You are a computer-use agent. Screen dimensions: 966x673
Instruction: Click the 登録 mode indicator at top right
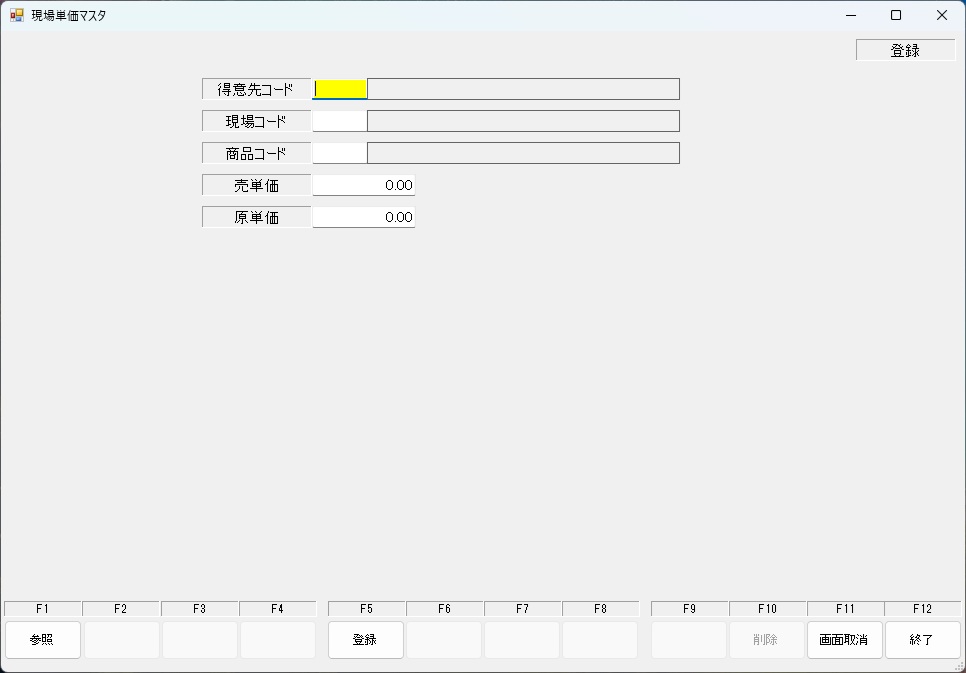click(905, 50)
